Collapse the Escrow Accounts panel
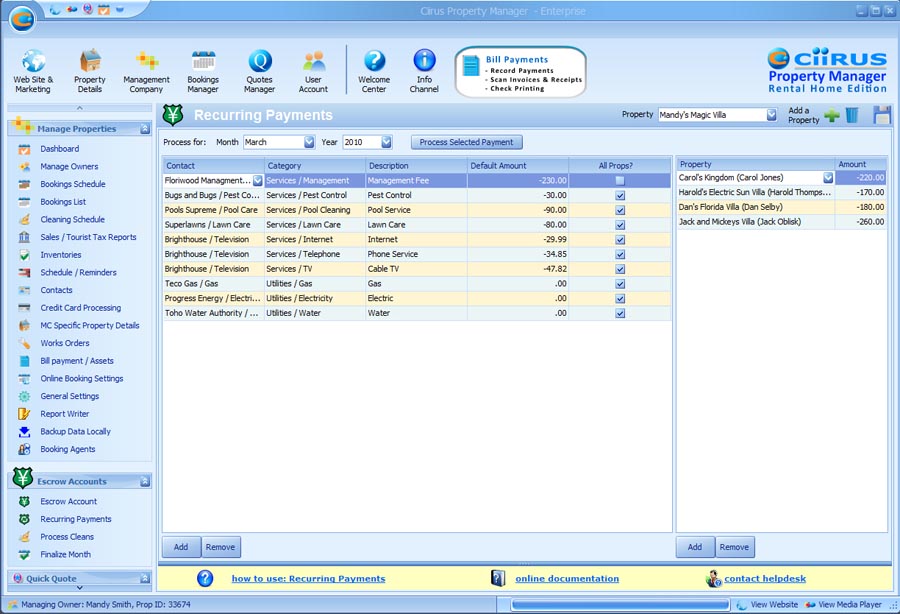 (x=145, y=482)
